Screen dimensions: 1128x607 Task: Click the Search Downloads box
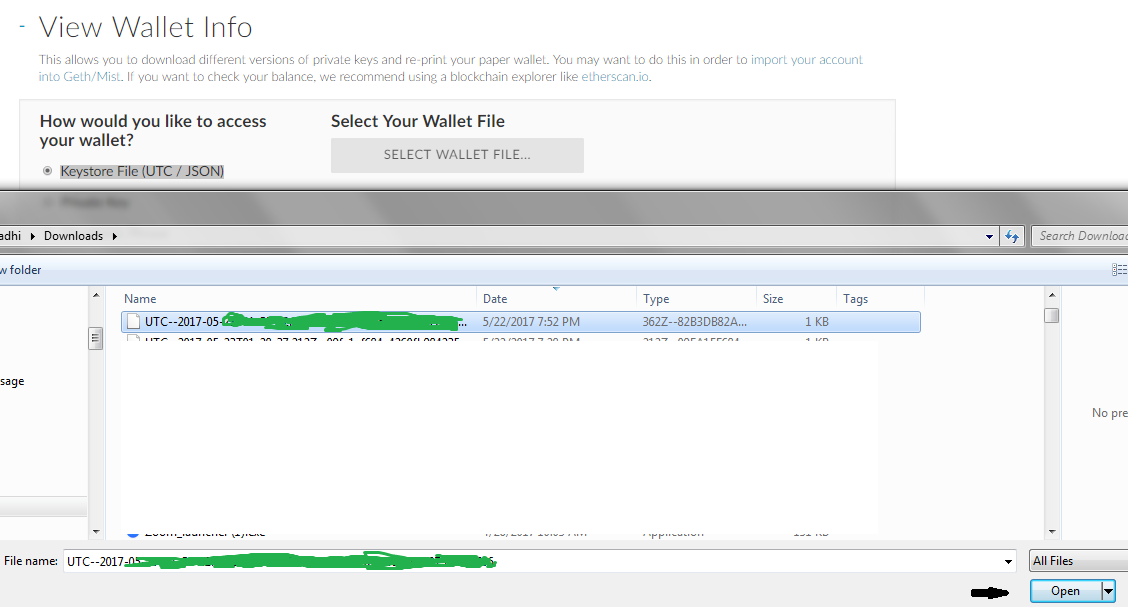1080,236
